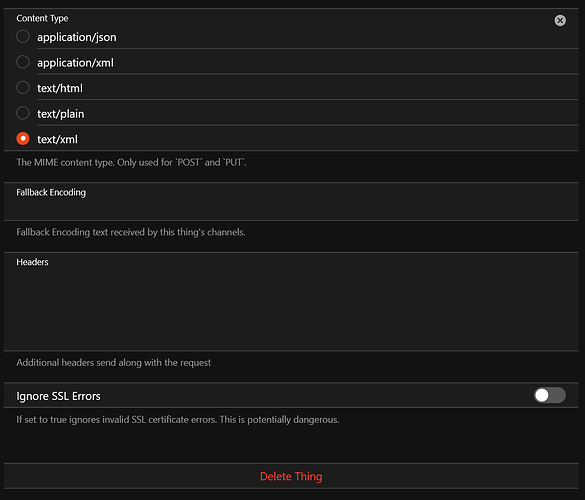The height and width of the screenshot is (500, 585).
Task: Click the application/xml label text
Action: pos(75,63)
